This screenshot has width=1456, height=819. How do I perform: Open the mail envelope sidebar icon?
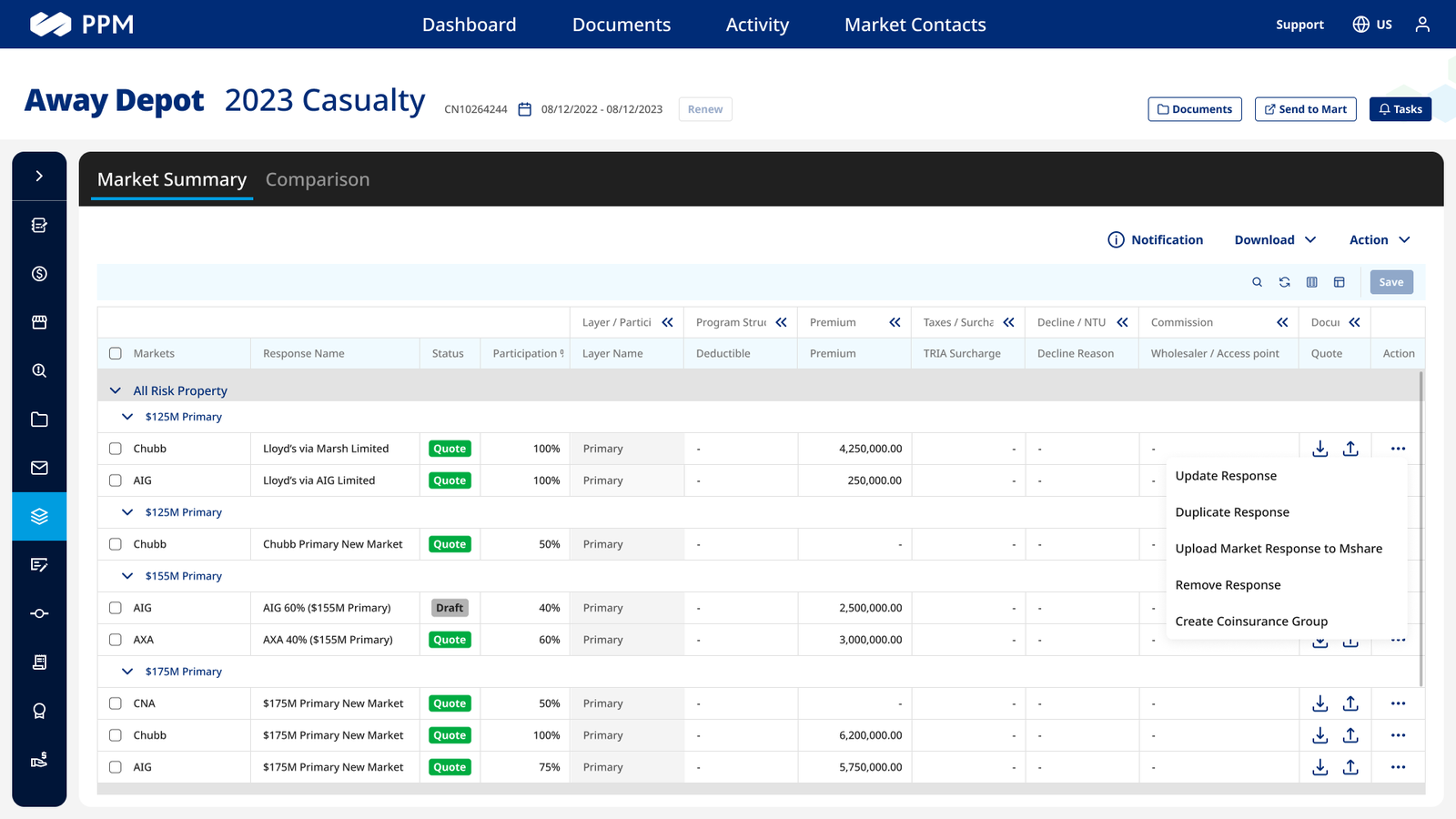tap(39, 468)
